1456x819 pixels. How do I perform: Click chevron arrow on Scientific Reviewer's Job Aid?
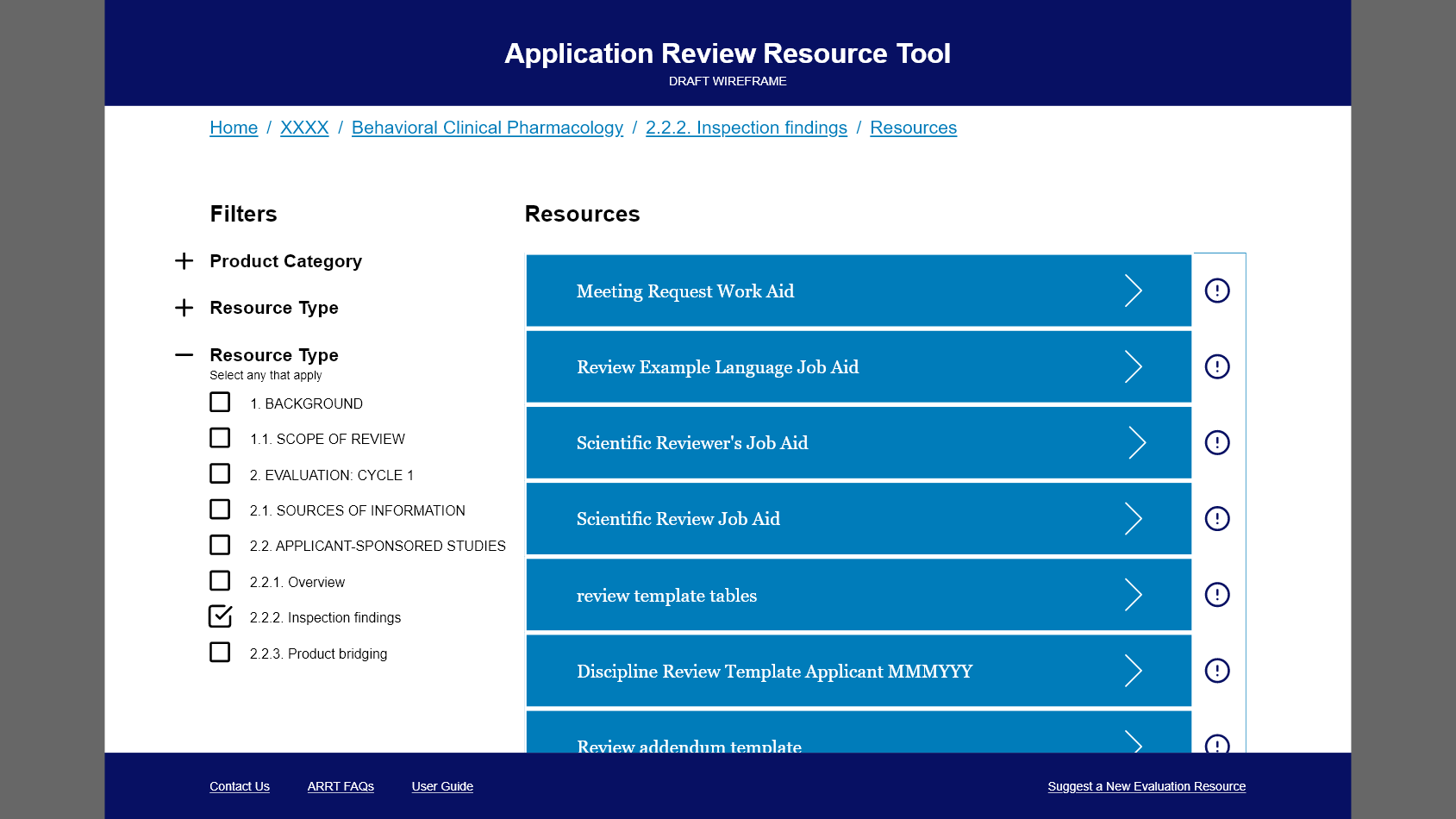click(x=1137, y=442)
